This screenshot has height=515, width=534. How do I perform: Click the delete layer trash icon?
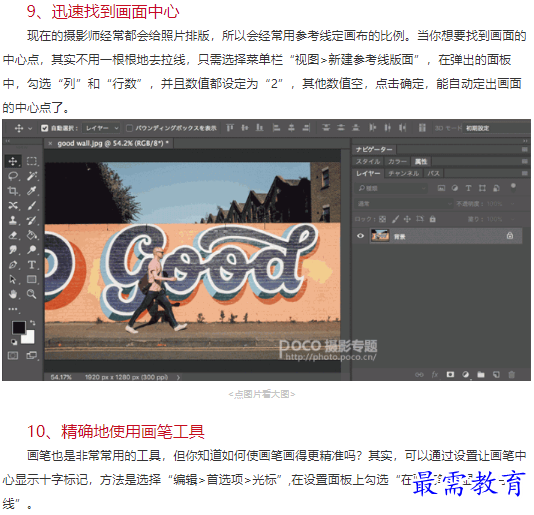(x=512, y=374)
